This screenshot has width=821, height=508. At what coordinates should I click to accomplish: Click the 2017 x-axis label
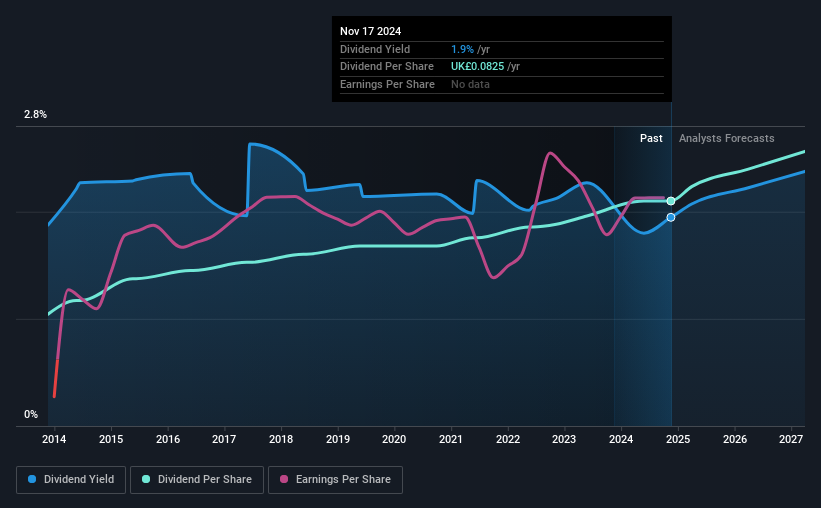(224, 439)
